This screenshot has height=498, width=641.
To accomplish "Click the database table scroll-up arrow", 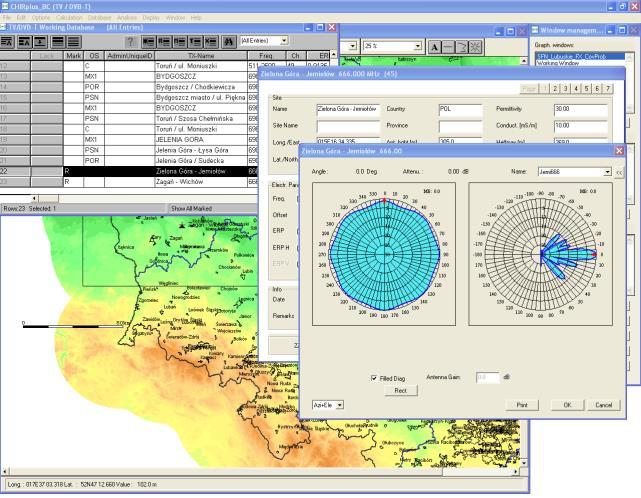I will (334, 55).
